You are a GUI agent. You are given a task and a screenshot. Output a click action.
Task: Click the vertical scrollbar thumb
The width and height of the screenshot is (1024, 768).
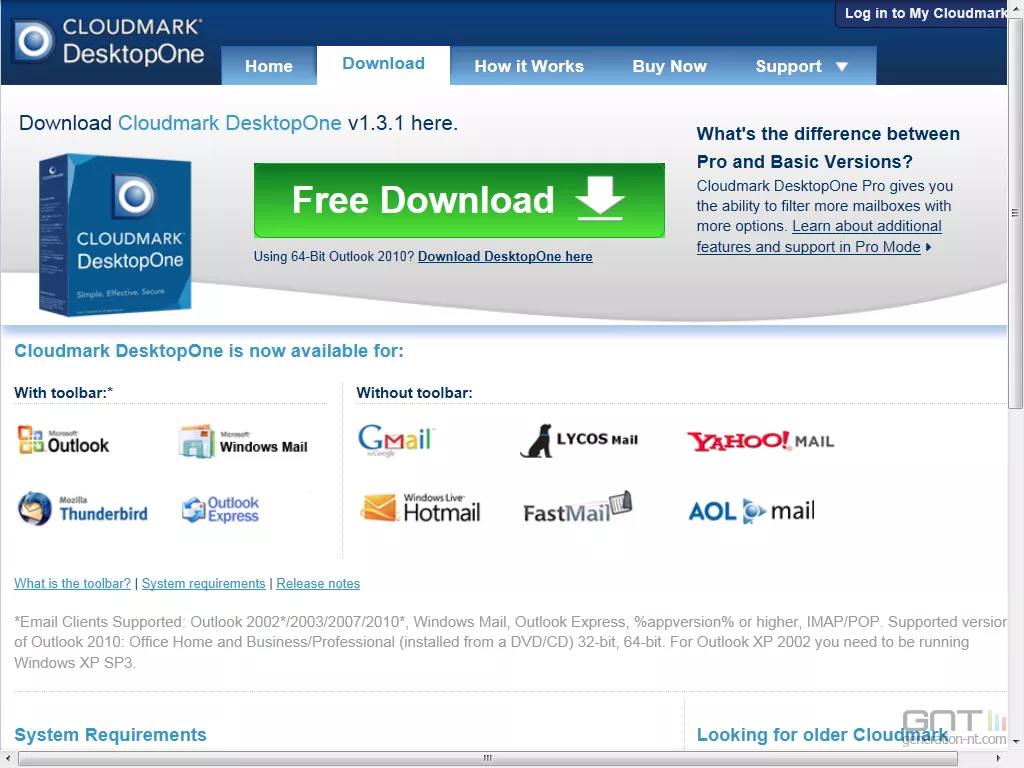pos(1015,213)
